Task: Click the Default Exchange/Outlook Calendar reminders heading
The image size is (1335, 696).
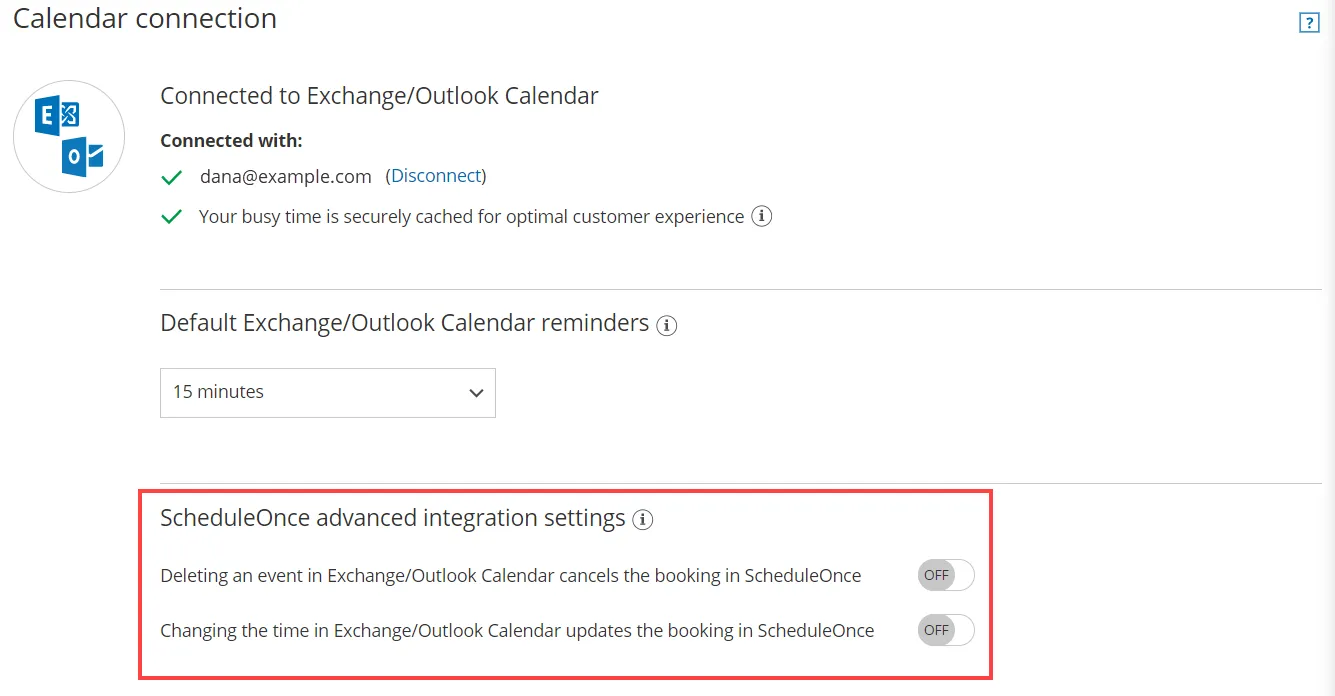Action: pos(405,324)
